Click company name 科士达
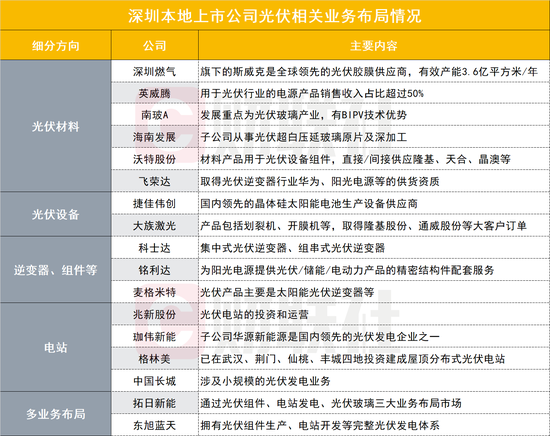 [154, 248]
